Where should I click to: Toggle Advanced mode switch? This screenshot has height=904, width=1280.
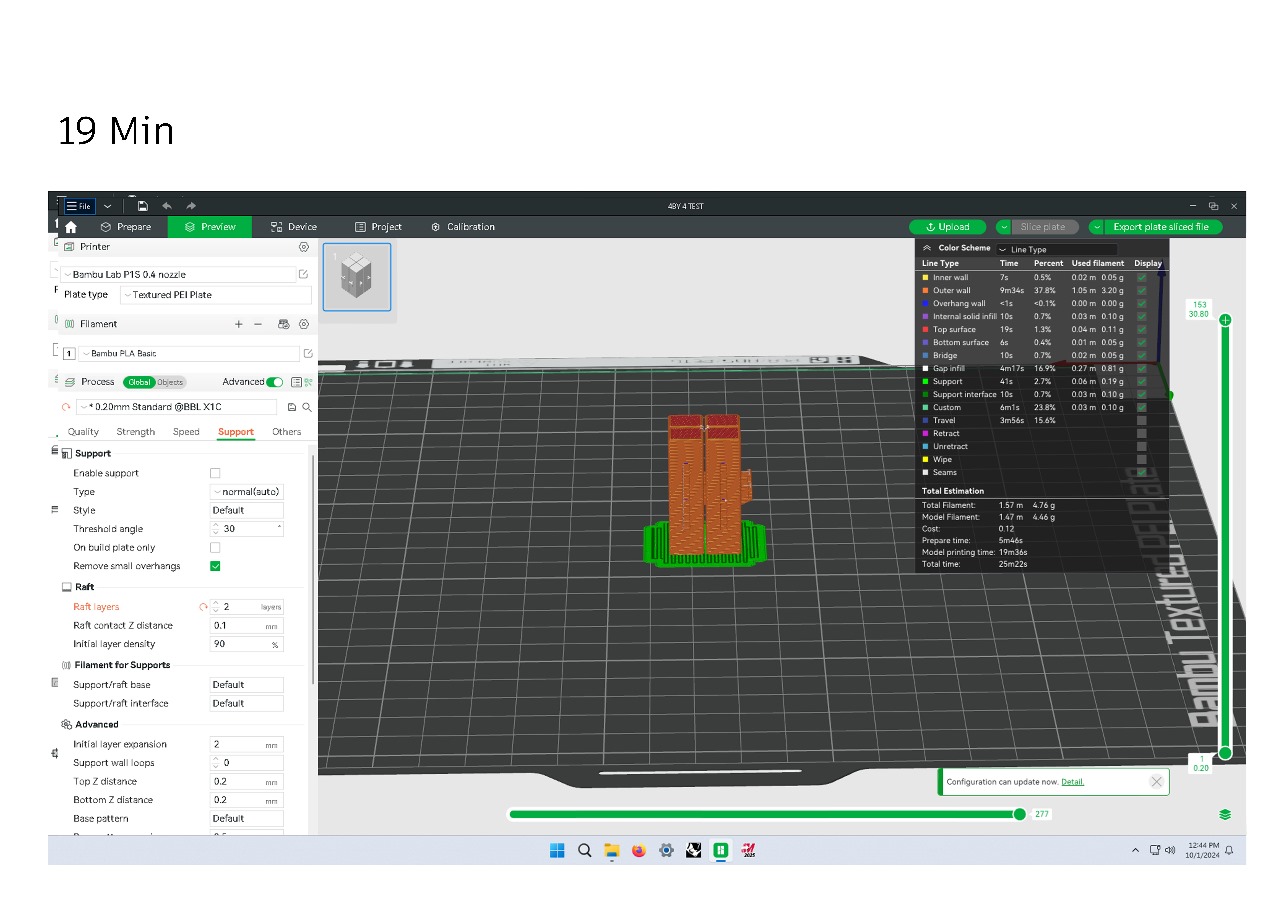pos(274,382)
